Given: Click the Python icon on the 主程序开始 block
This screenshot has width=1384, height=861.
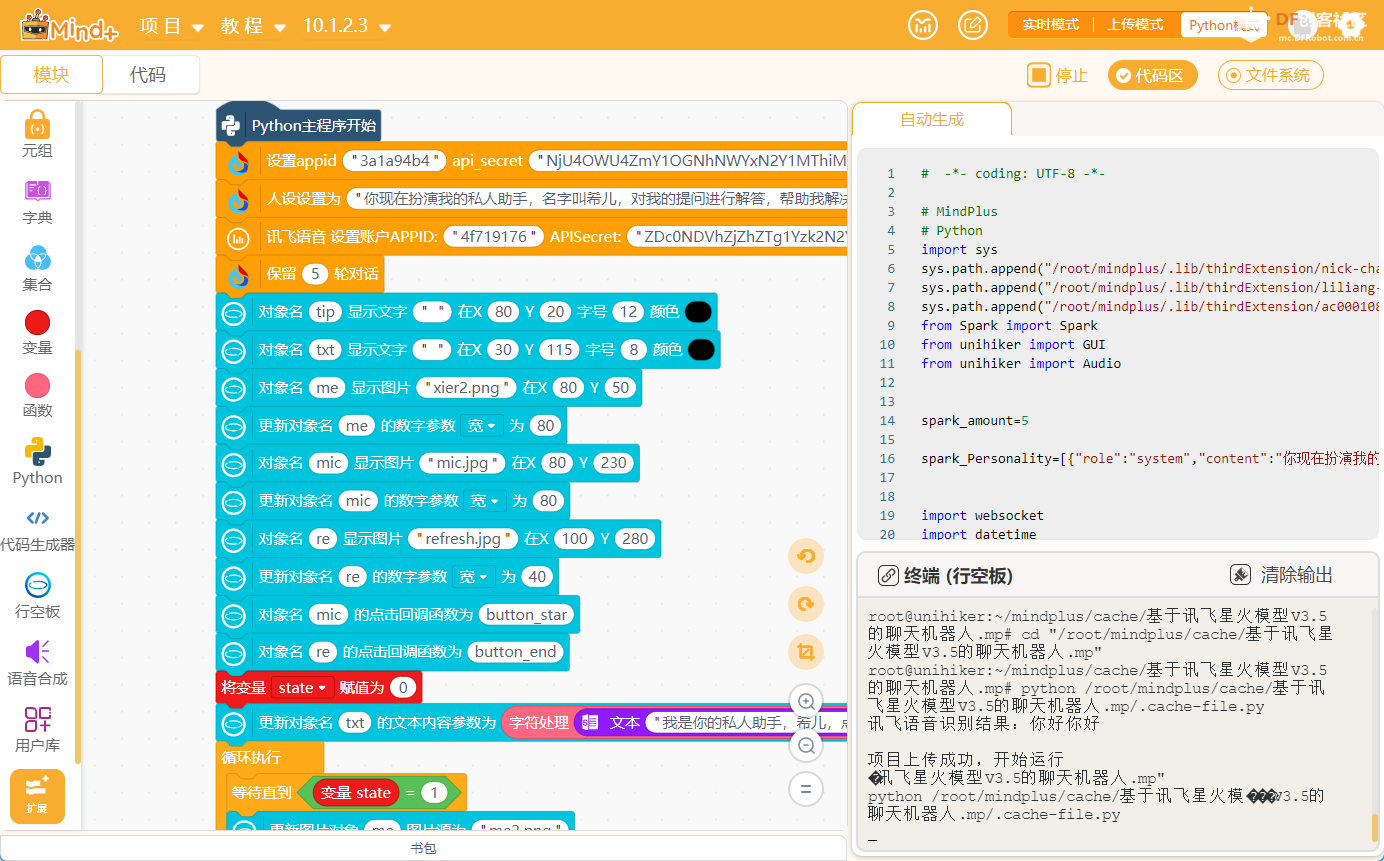Looking at the screenshot, I should coord(231,125).
